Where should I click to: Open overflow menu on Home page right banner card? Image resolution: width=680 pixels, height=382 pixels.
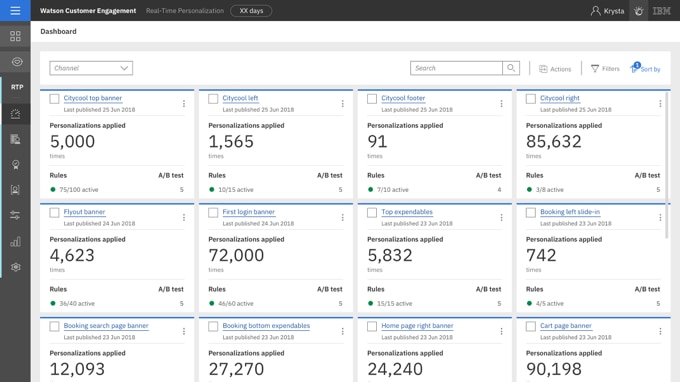[501, 331]
